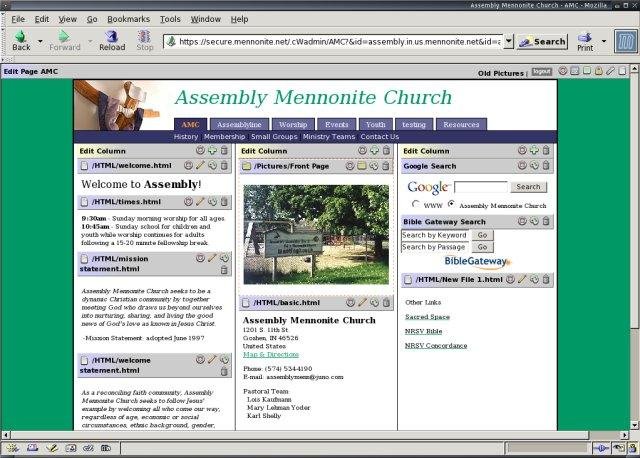The width and height of the screenshot is (640, 458).
Task: Click the trash icon in the right Edit Column header
Action: tap(546, 150)
